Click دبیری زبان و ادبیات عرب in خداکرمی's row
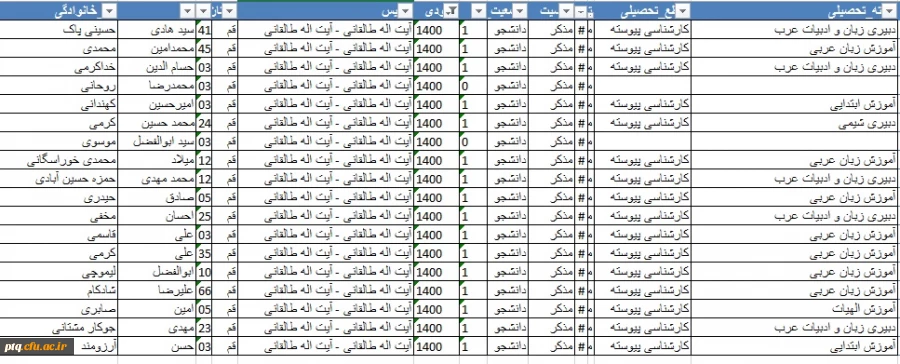Viewport: 900px width, 364px height. click(836, 68)
